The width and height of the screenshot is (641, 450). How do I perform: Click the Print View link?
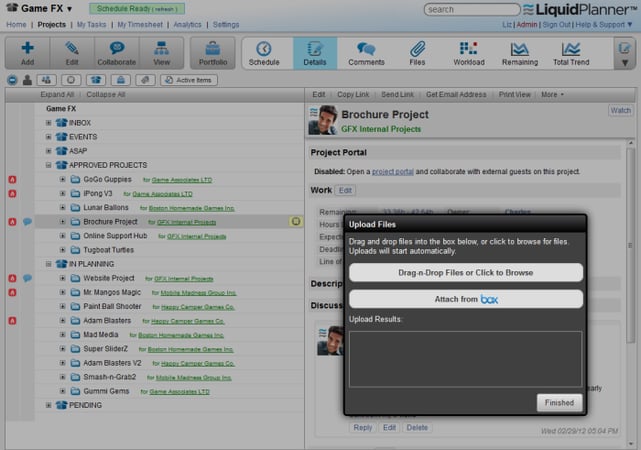pos(514,94)
